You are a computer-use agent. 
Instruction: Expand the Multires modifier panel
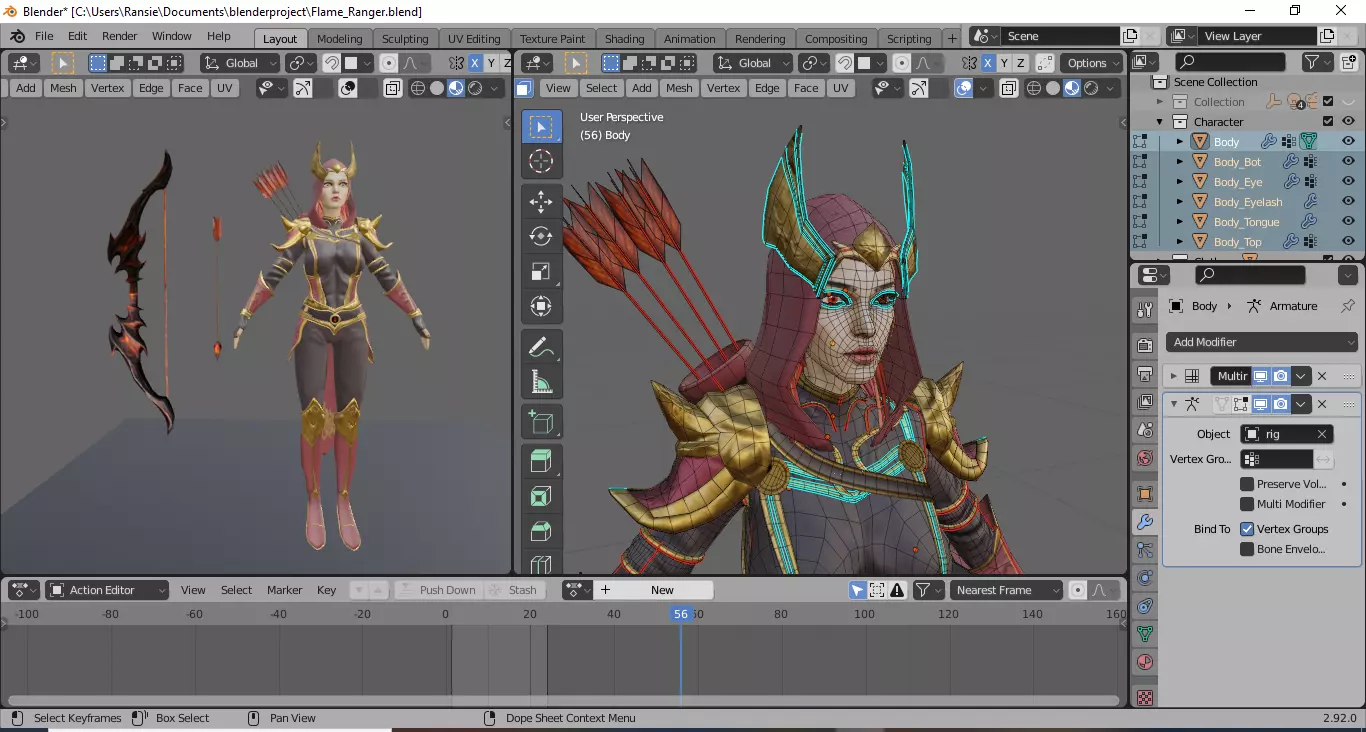coord(1174,376)
